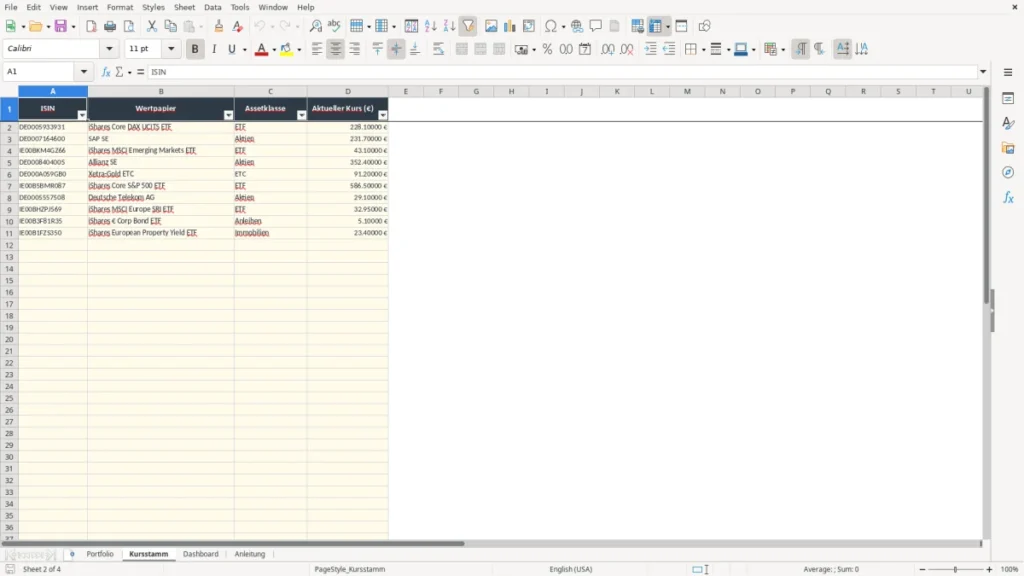Open Assetklasse column filter dropdown

301,115
